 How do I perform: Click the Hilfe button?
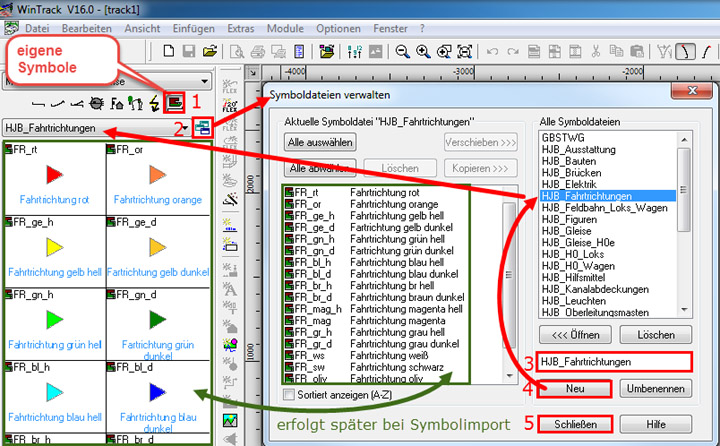[656, 424]
